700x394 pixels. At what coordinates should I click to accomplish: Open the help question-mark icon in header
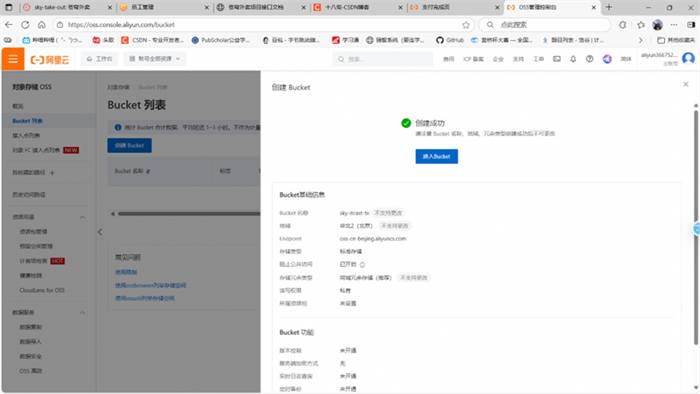coord(590,59)
